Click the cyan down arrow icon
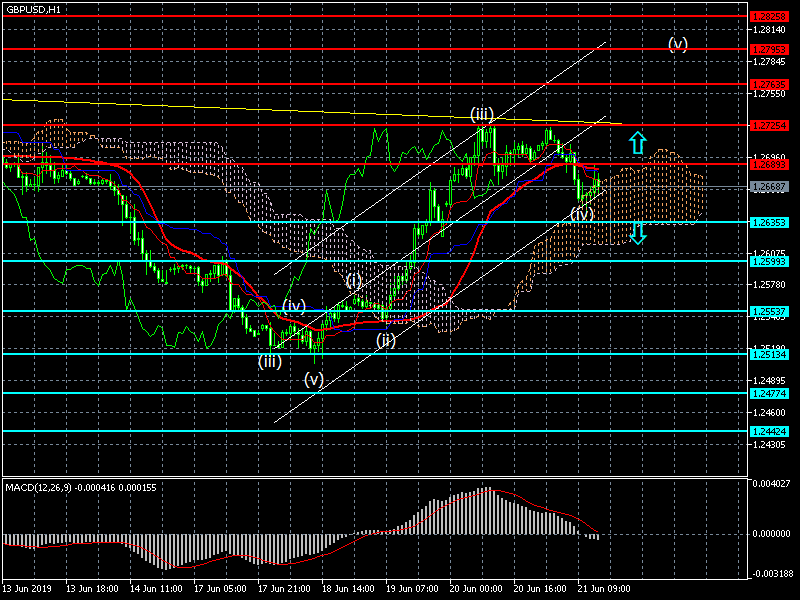The image size is (800, 600). coord(638,232)
